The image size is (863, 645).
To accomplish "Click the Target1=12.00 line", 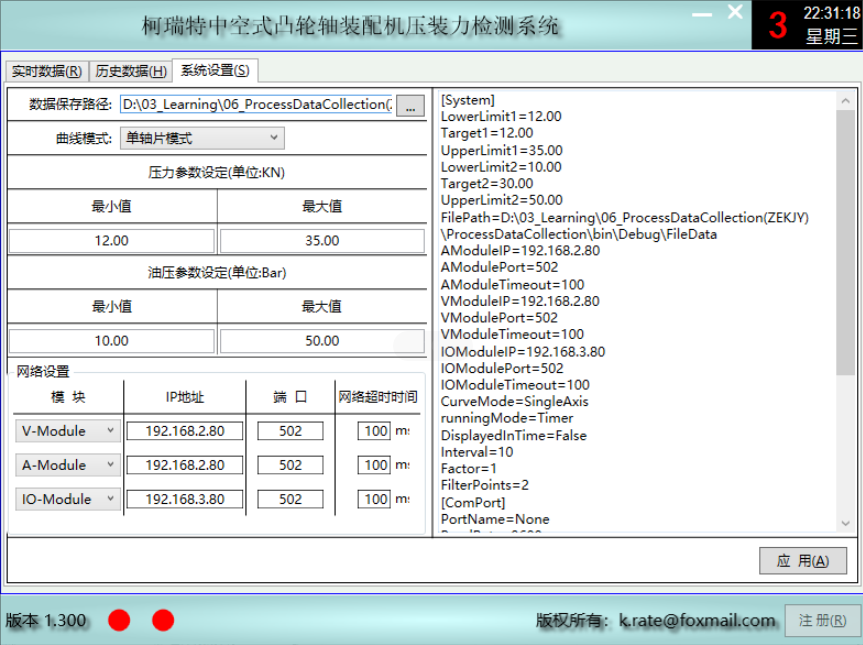I will tap(487, 133).
